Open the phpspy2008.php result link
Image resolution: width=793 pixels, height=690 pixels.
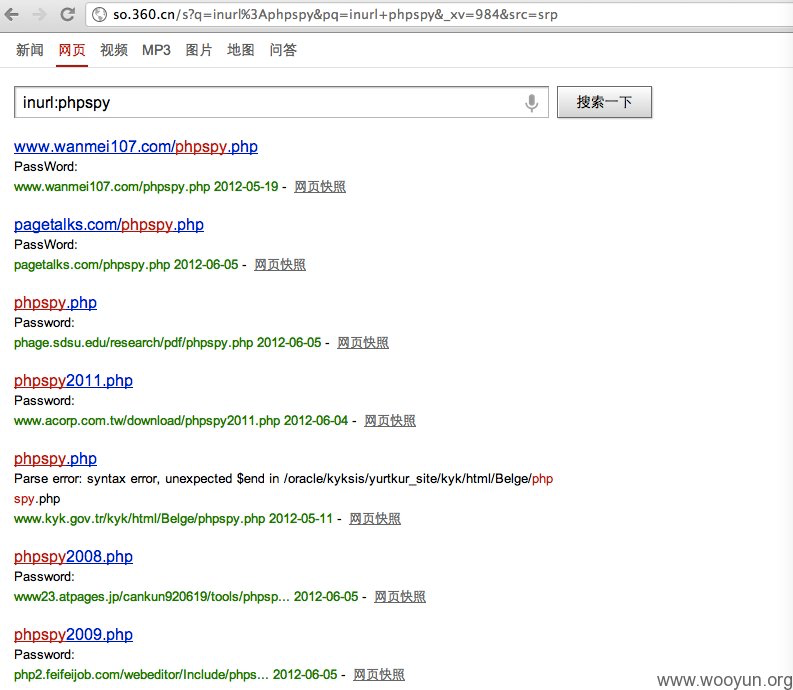click(73, 557)
